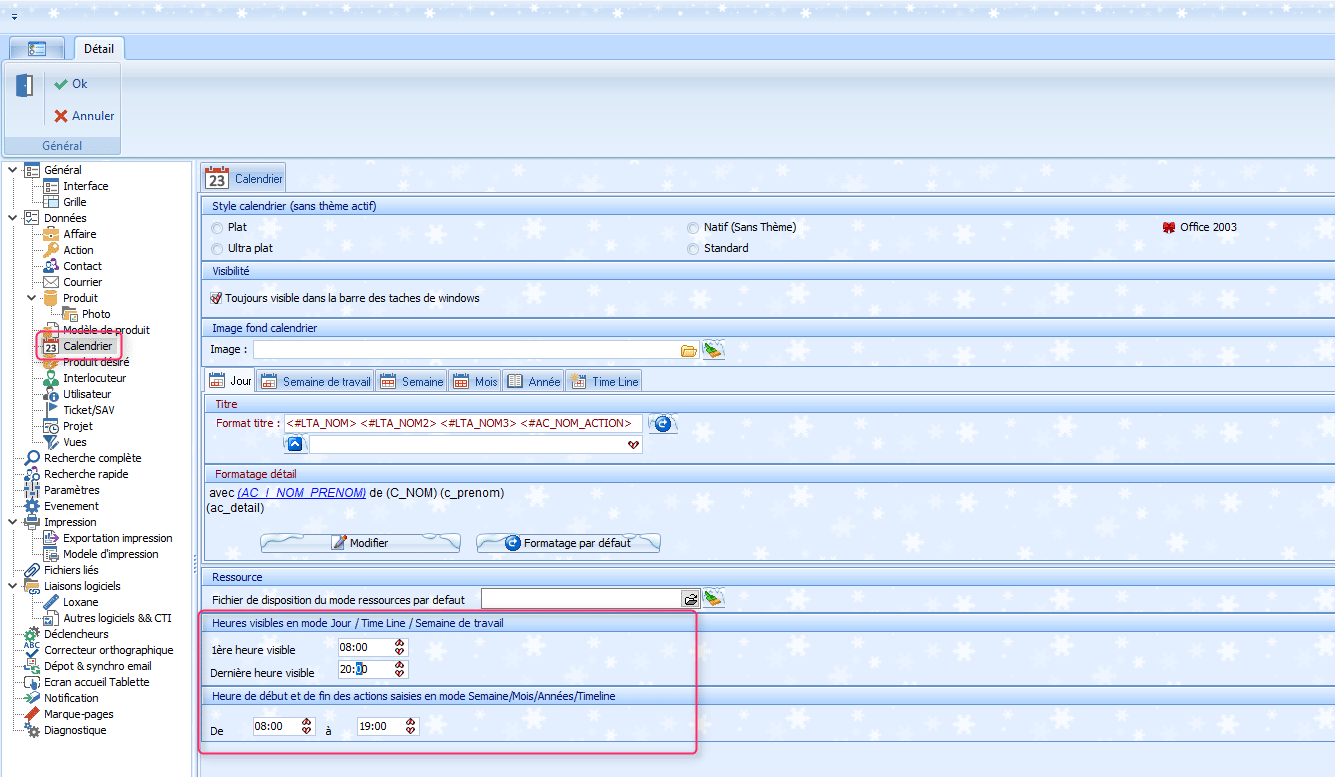Open the Déclencheurs settings in tree
This screenshot has height=777, width=1335.
click(x=76, y=634)
